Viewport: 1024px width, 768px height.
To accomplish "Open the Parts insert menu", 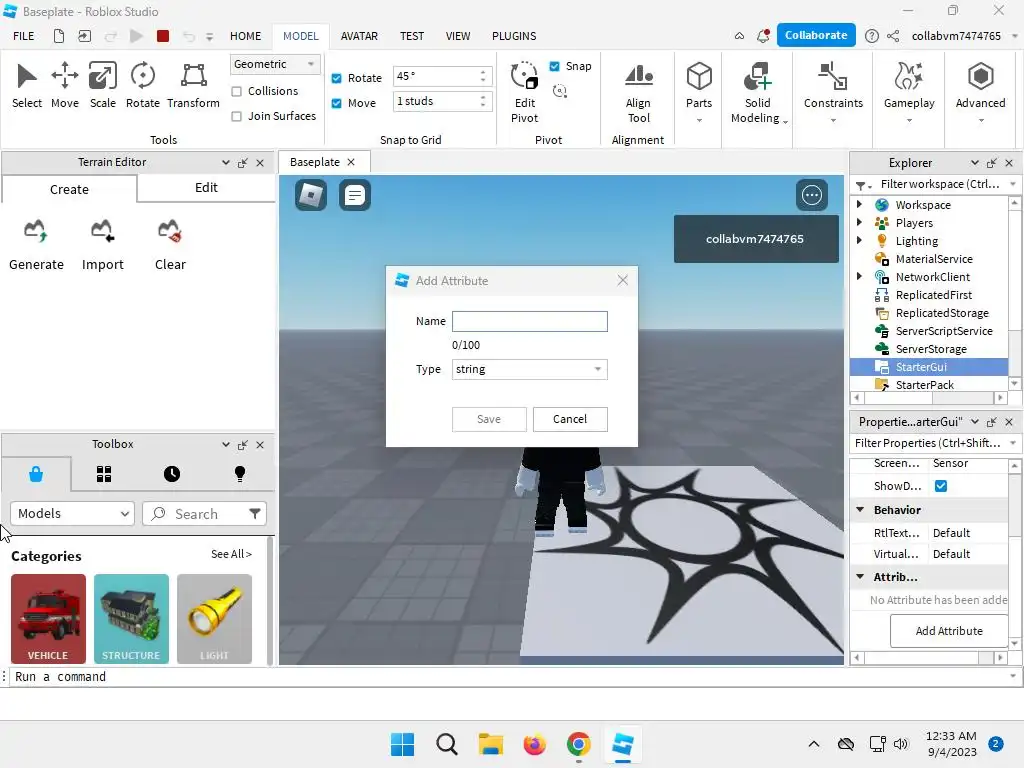I will click(699, 92).
